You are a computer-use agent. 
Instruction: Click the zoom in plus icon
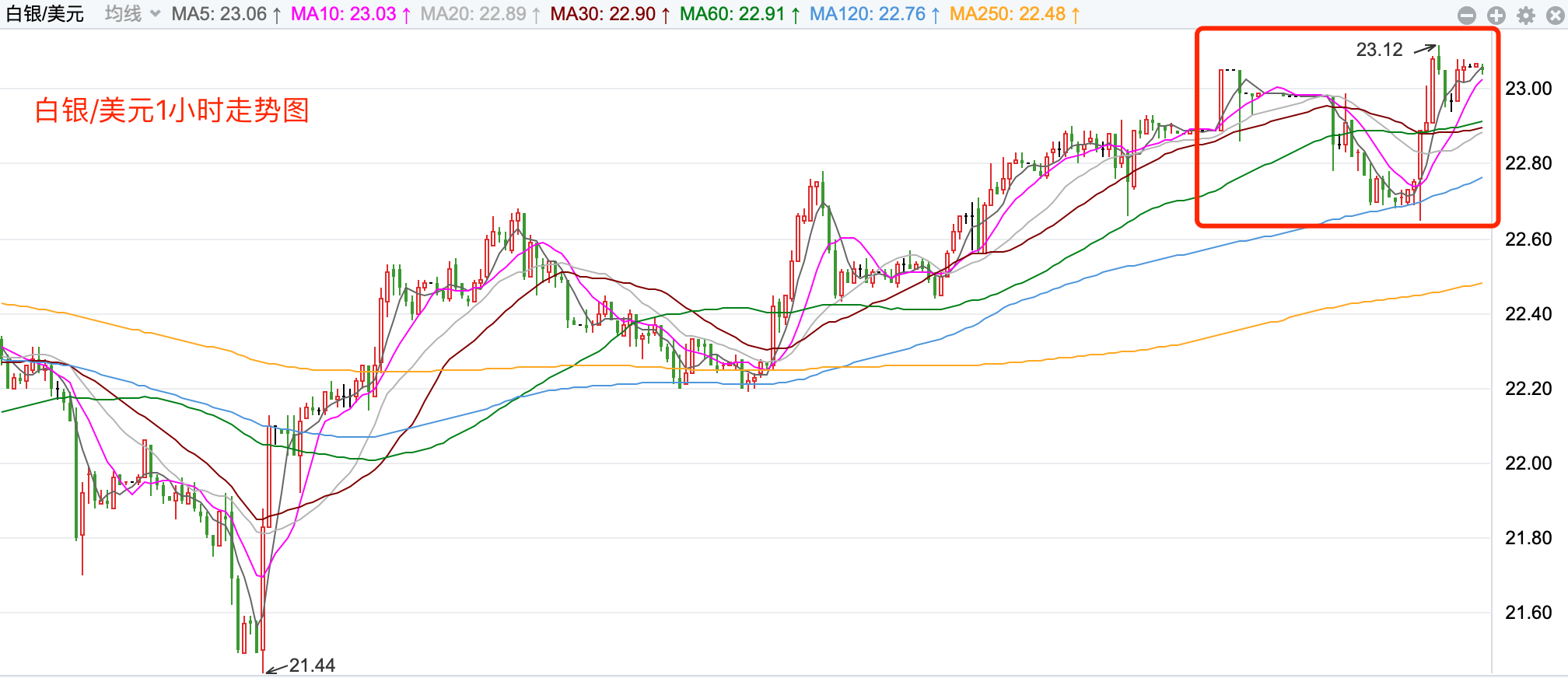point(1496,16)
